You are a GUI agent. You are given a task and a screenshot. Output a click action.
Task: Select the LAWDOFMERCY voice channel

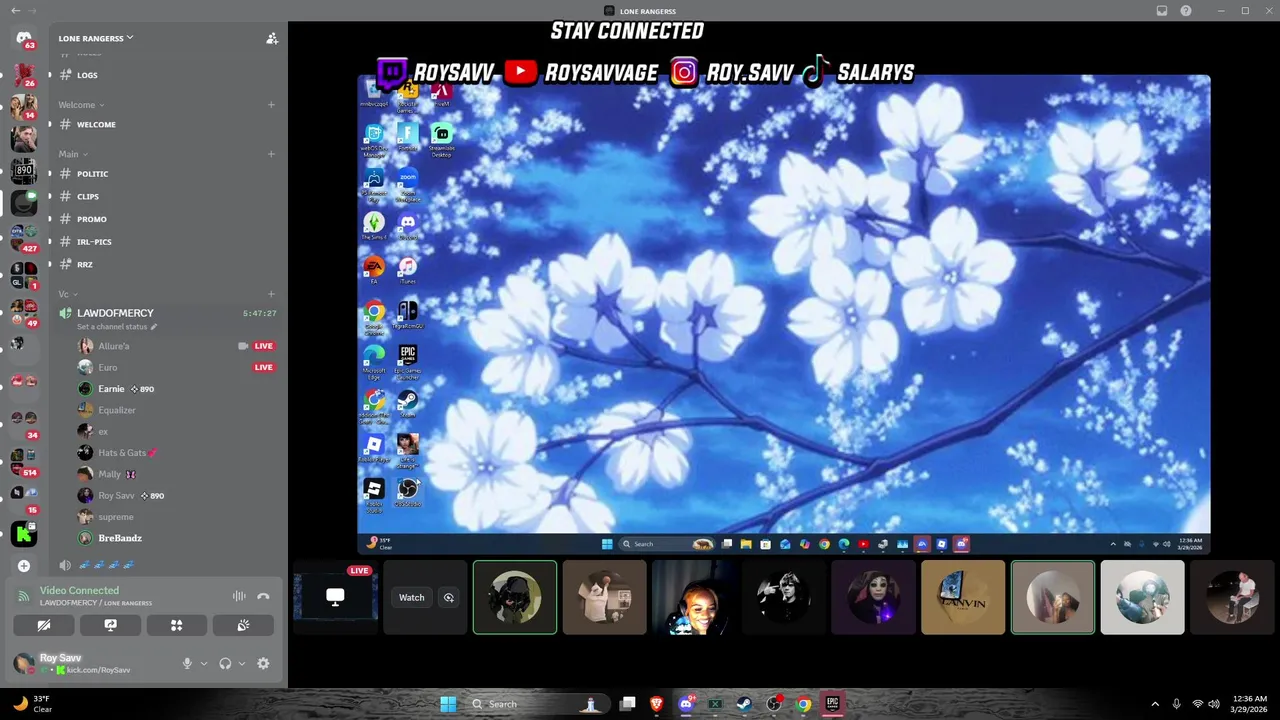point(115,313)
